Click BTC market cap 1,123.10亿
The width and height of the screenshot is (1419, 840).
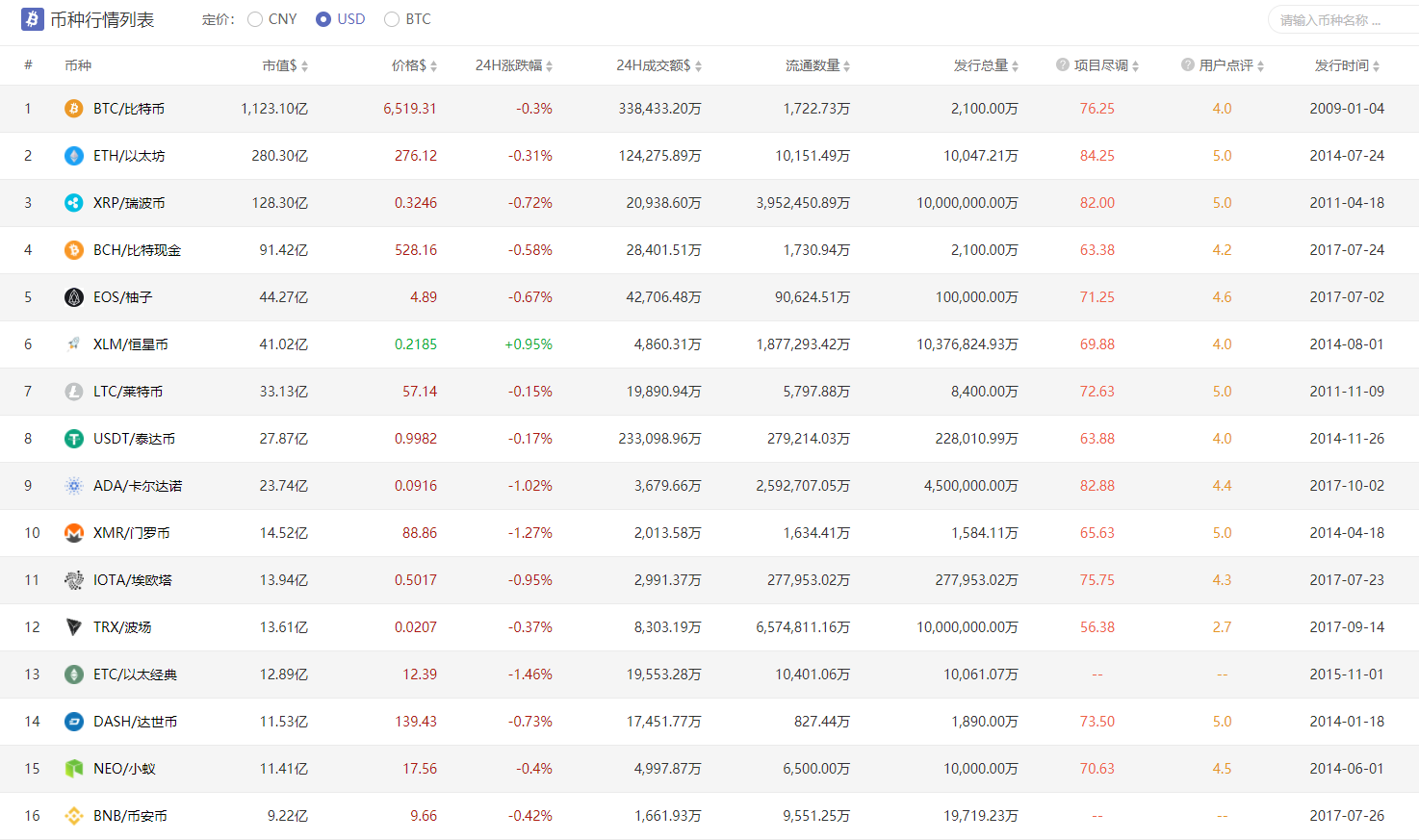[274, 109]
